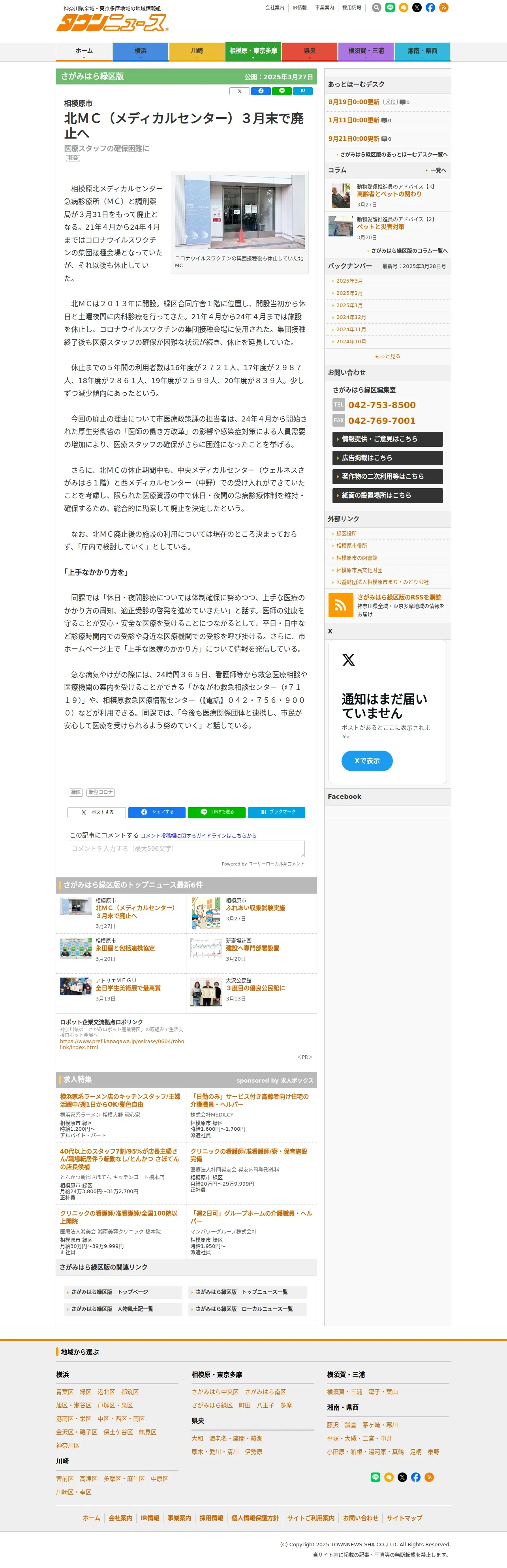
Task: Open search via header magnifier icon
Action: coord(377,8)
